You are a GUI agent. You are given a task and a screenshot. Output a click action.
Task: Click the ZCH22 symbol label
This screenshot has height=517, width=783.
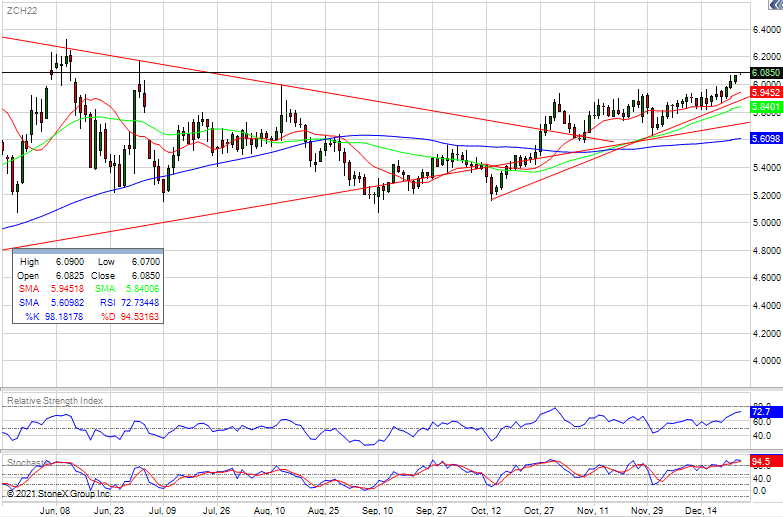click(22, 10)
